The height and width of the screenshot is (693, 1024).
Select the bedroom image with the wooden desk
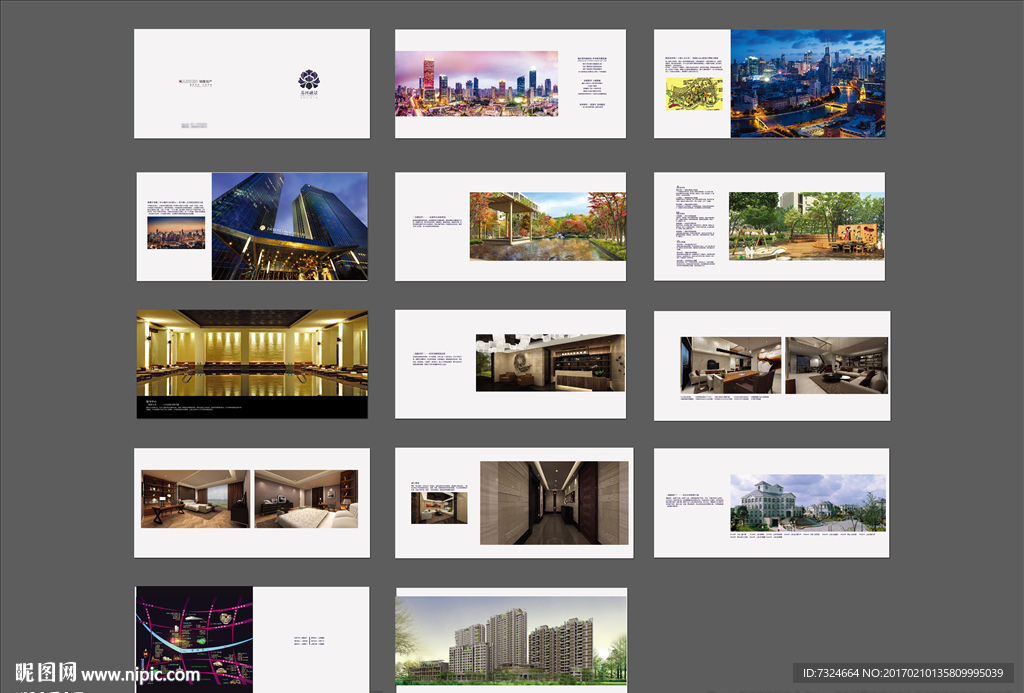click(x=195, y=499)
